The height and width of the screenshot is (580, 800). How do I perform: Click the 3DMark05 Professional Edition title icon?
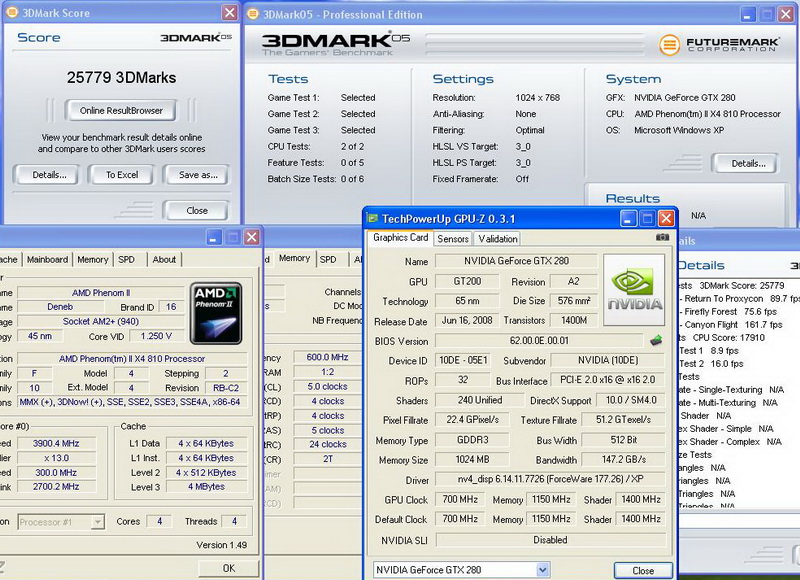(253, 14)
